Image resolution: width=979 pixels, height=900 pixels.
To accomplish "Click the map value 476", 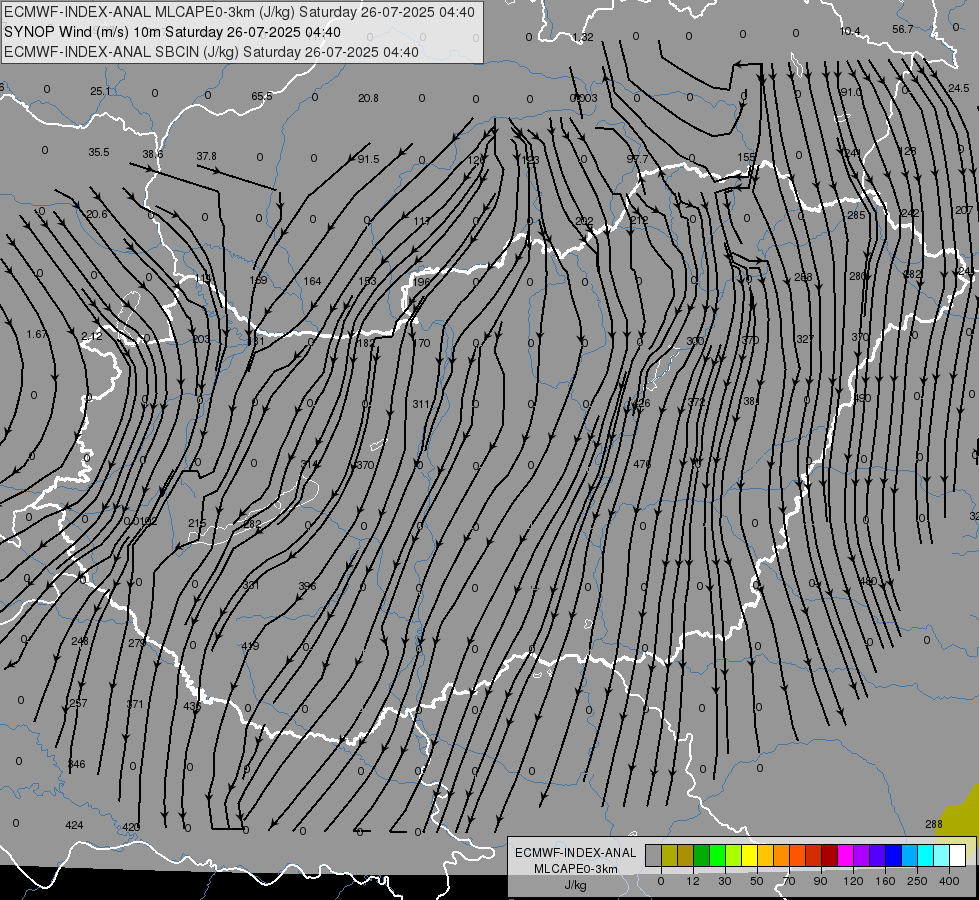I will (642, 464).
